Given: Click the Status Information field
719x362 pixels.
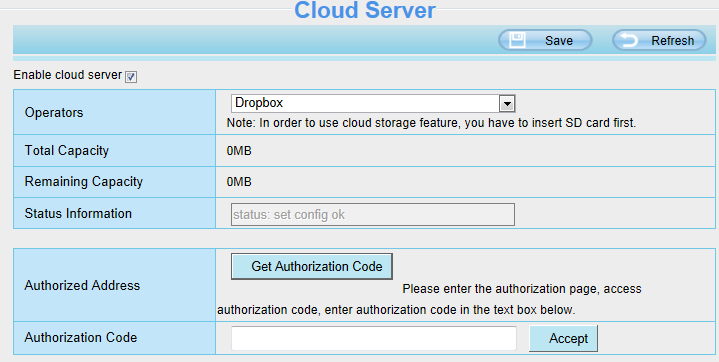Looking at the screenshot, I should (x=373, y=214).
